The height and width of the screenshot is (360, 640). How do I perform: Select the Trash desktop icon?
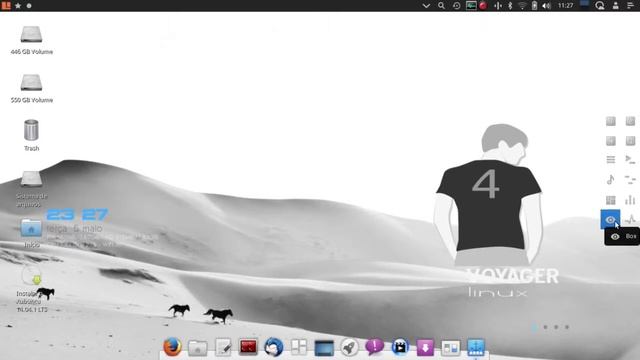tap(31, 136)
